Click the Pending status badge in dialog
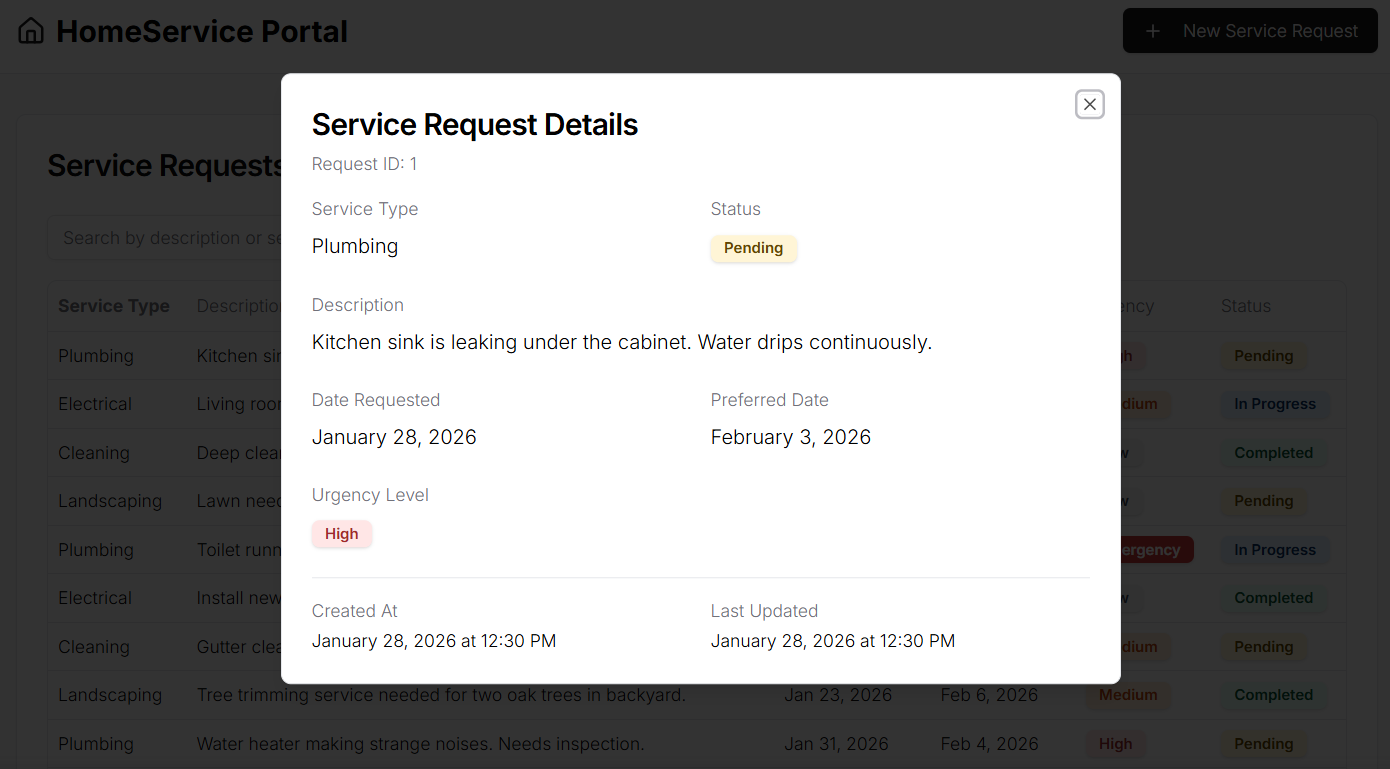This screenshot has width=1390, height=769. 753,248
